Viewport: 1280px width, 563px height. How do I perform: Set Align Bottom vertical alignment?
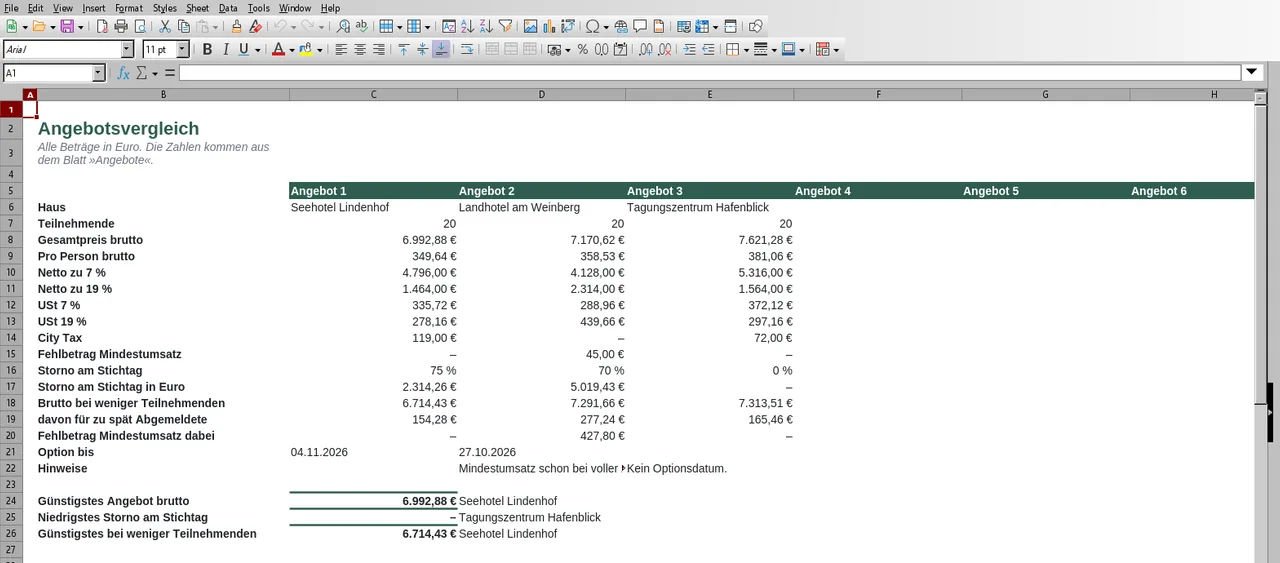pos(441,49)
